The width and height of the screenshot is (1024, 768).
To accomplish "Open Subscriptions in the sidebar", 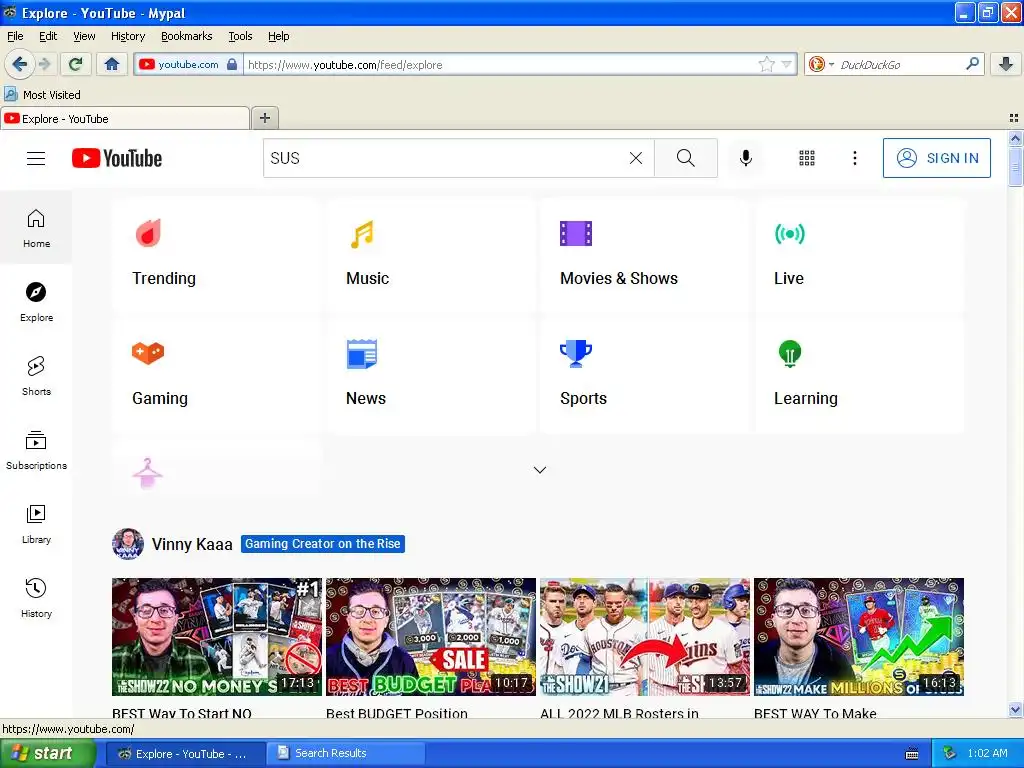I will tap(36, 450).
